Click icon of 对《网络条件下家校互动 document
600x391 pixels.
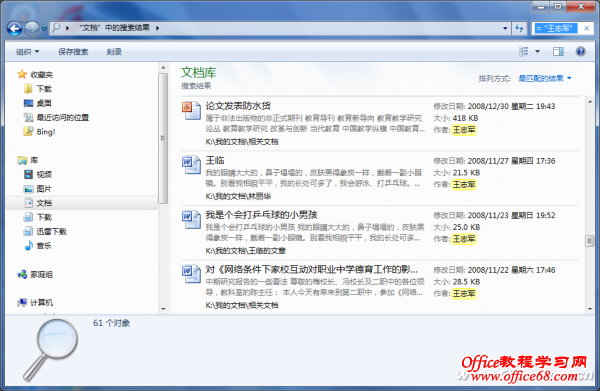point(191,274)
